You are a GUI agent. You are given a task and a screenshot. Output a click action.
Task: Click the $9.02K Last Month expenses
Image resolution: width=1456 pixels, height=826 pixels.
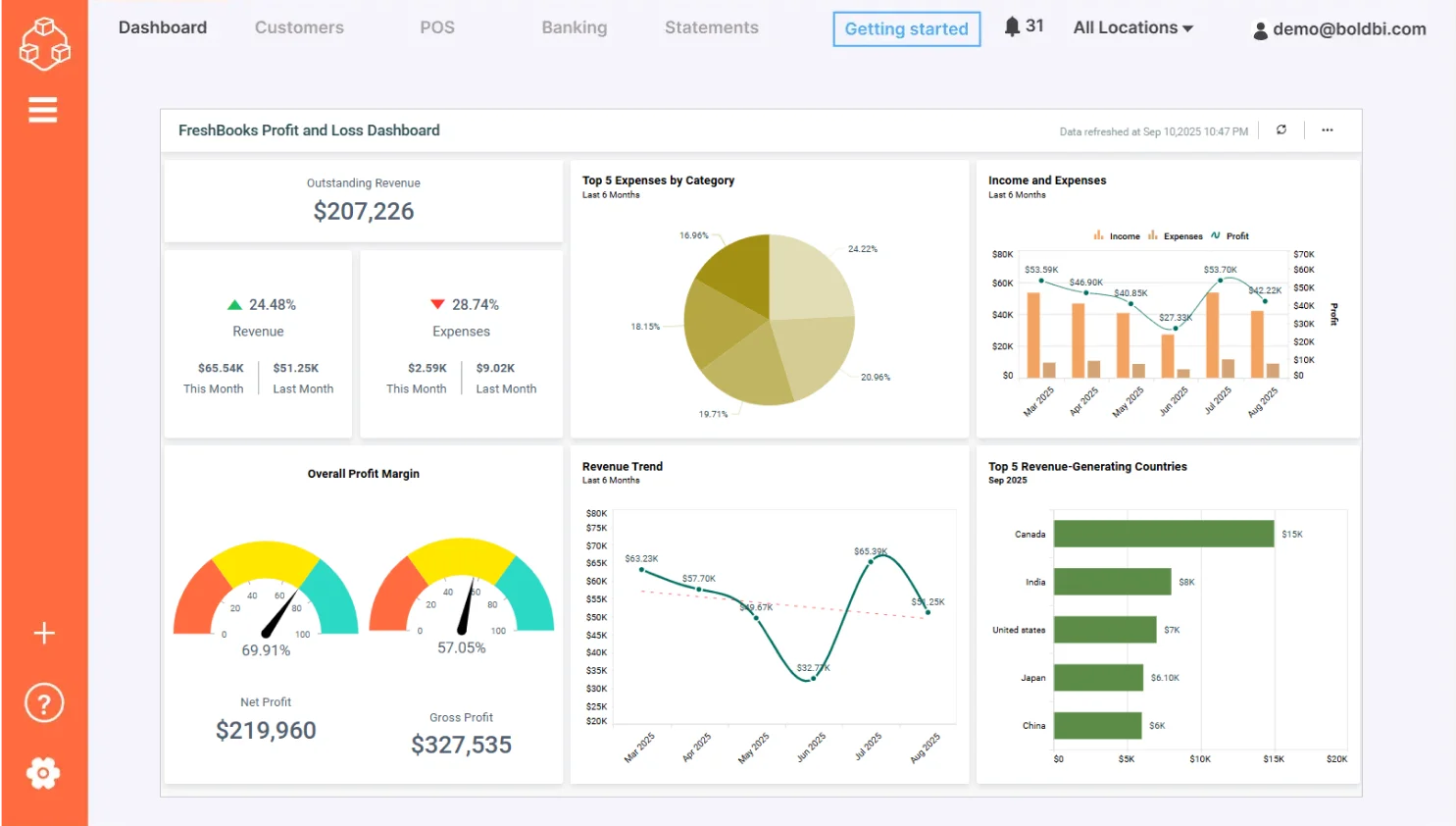(x=495, y=369)
